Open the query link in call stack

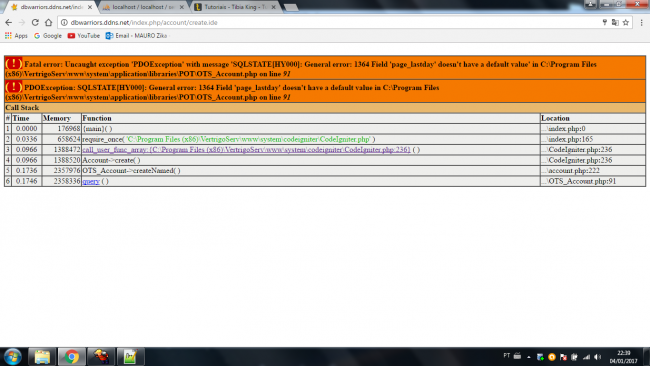[x=91, y=181]
